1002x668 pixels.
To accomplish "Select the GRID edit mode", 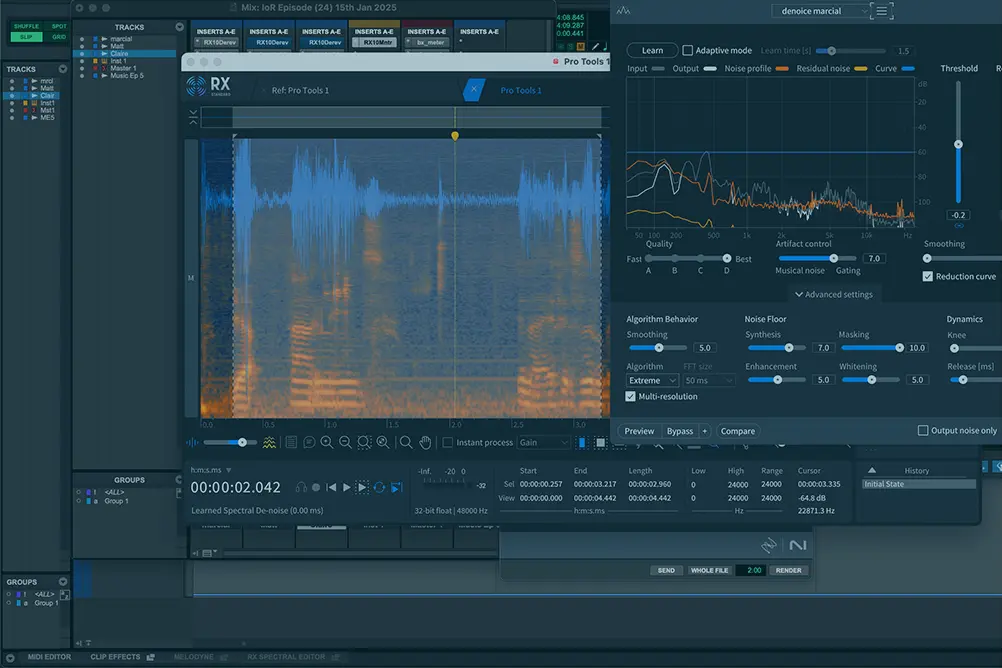I will click(x=59, y=37).
